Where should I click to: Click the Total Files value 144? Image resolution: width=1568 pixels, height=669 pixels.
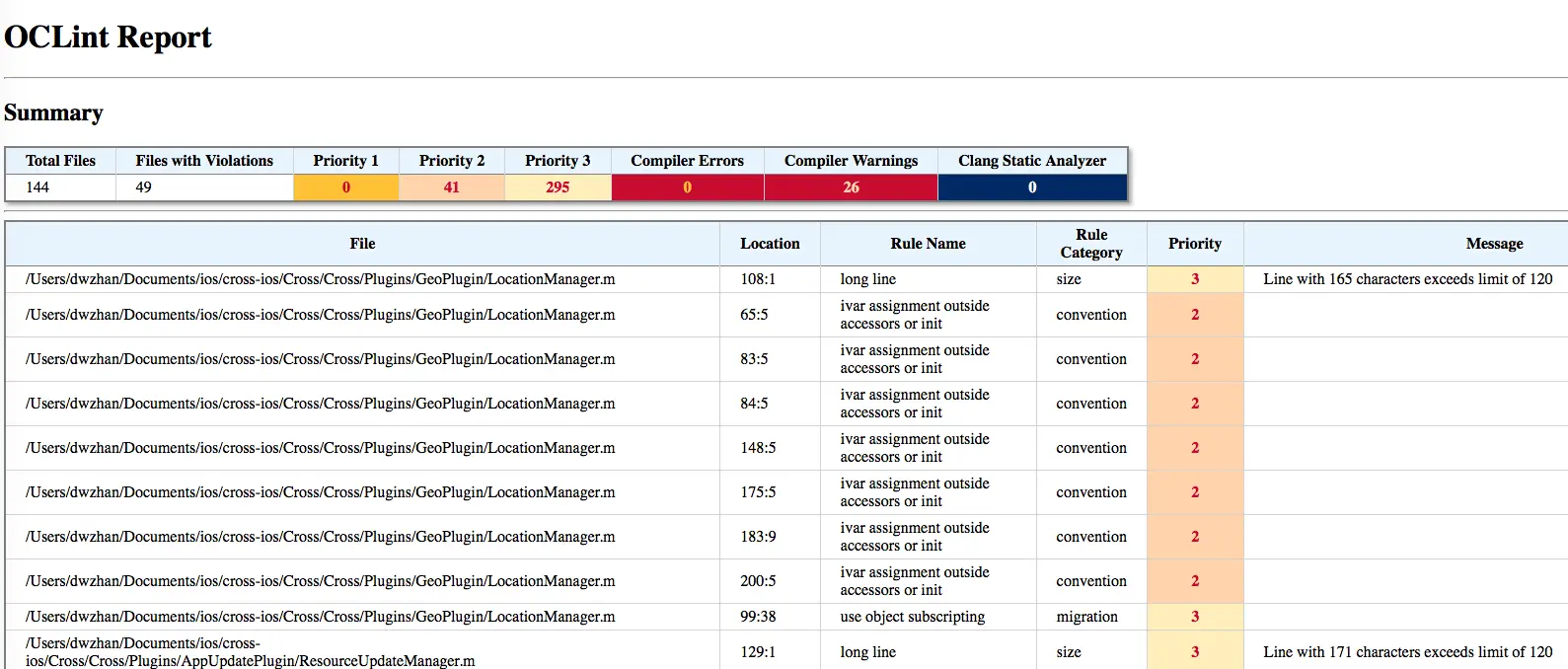(37, 187)
